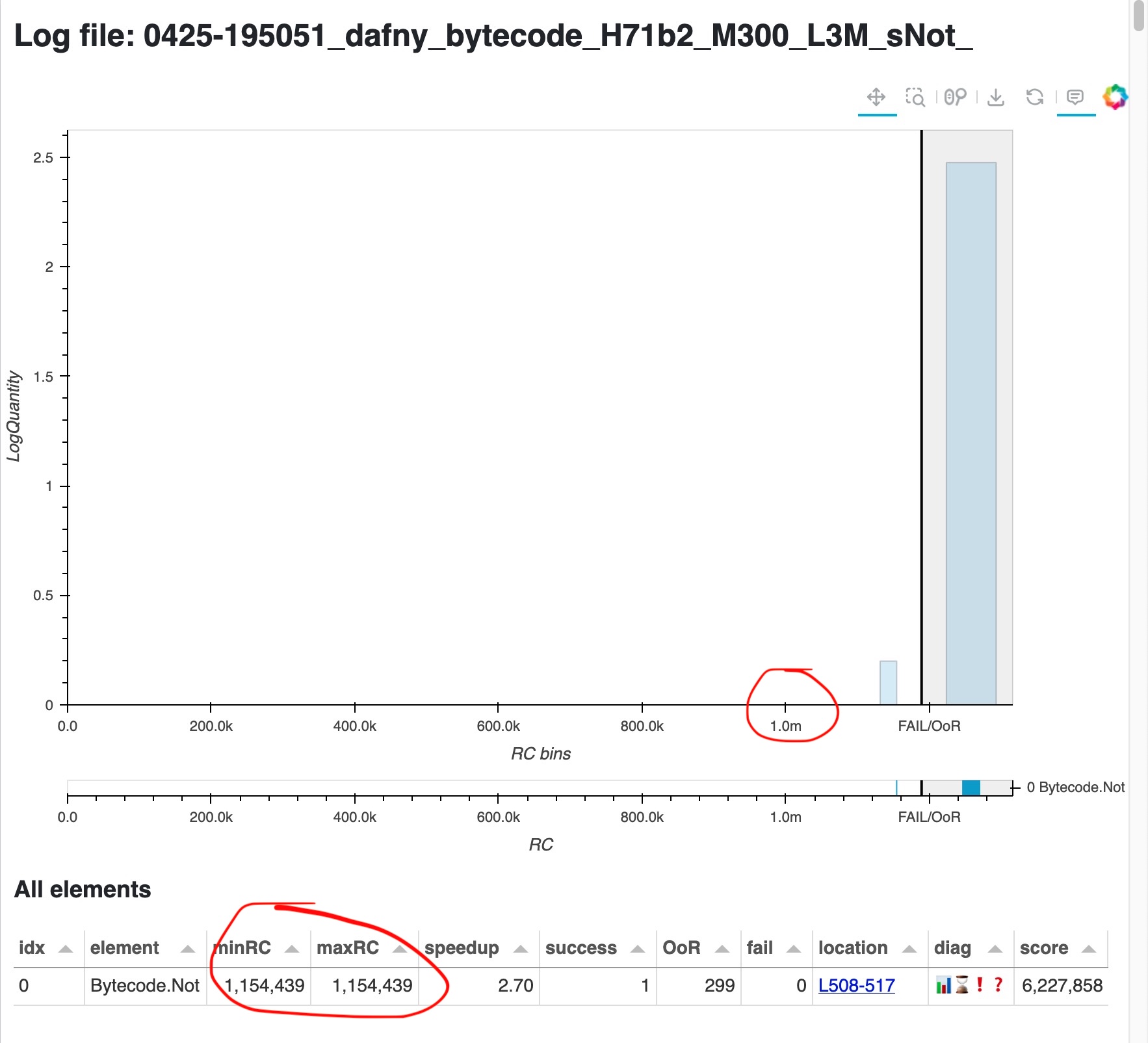Click the score column header
The image size is (1148, 1043).
coord(1060,948)
